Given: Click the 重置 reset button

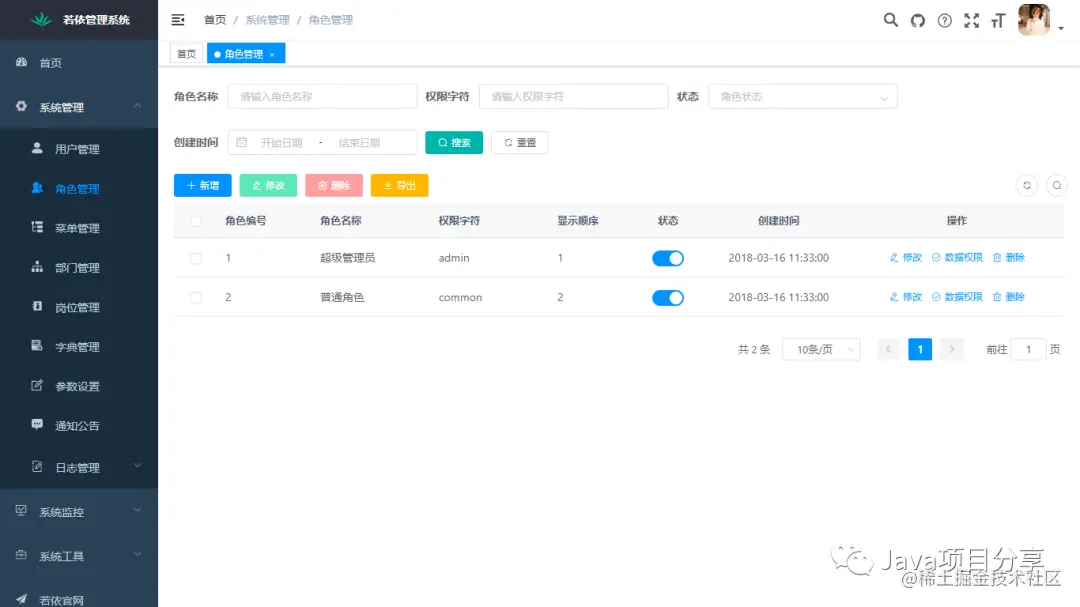Looking at the screenshot, I should point(520,143).
